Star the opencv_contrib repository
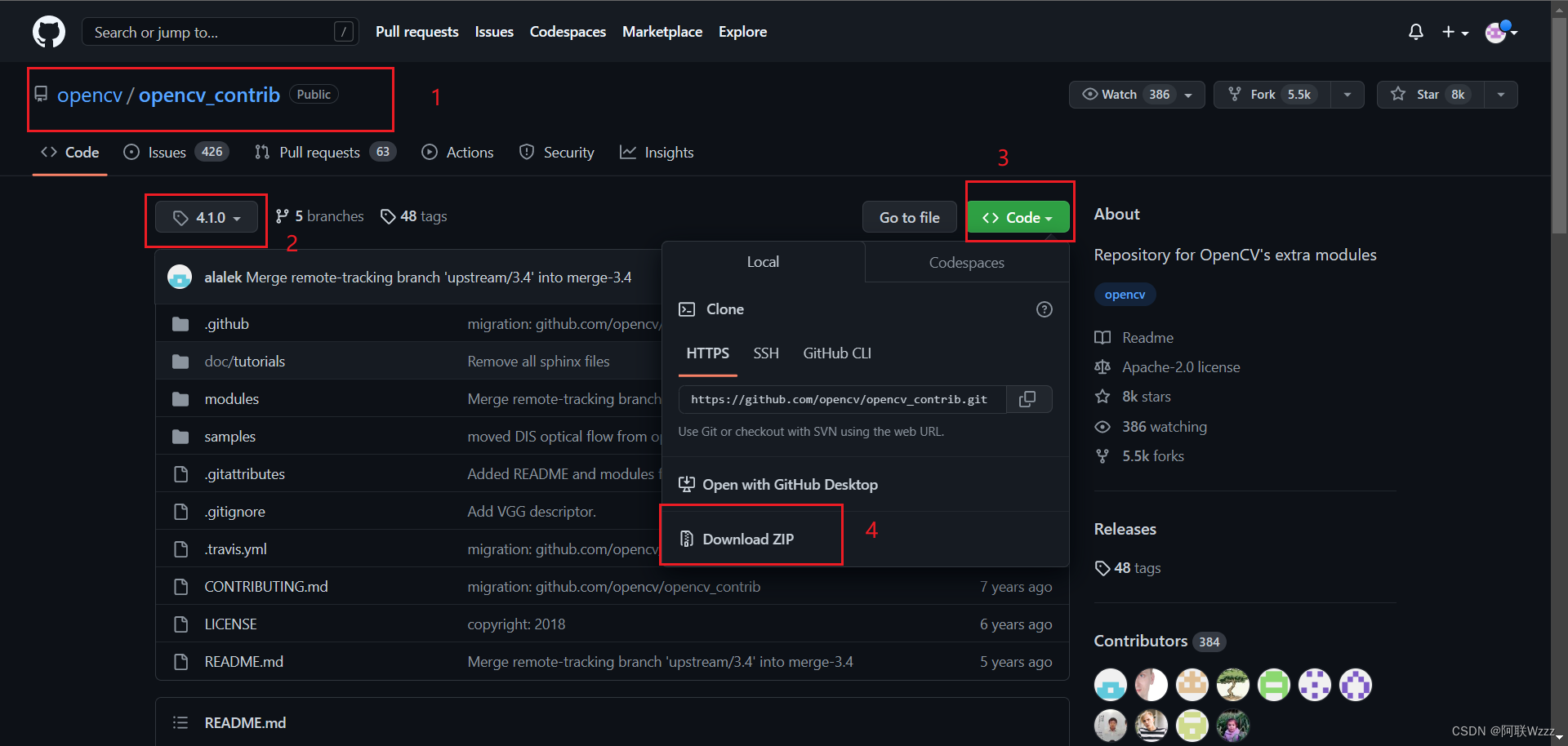 1428,94
